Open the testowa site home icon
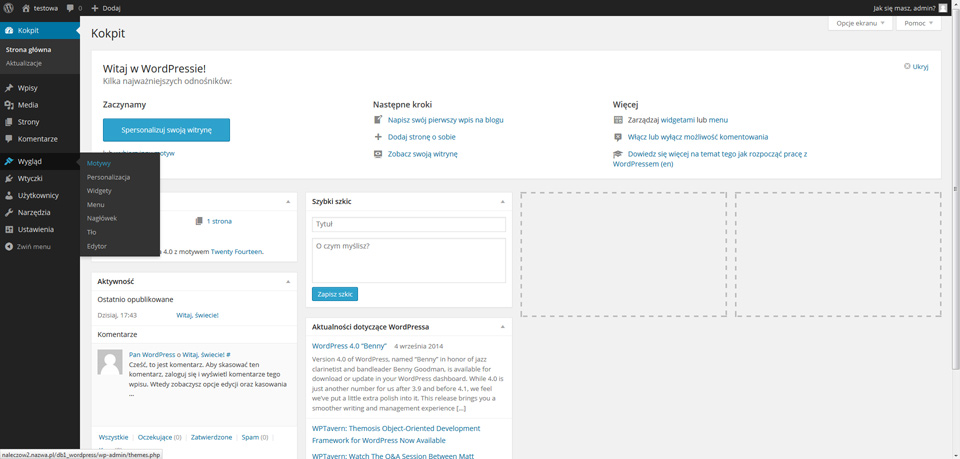 [x=26, y=8]
